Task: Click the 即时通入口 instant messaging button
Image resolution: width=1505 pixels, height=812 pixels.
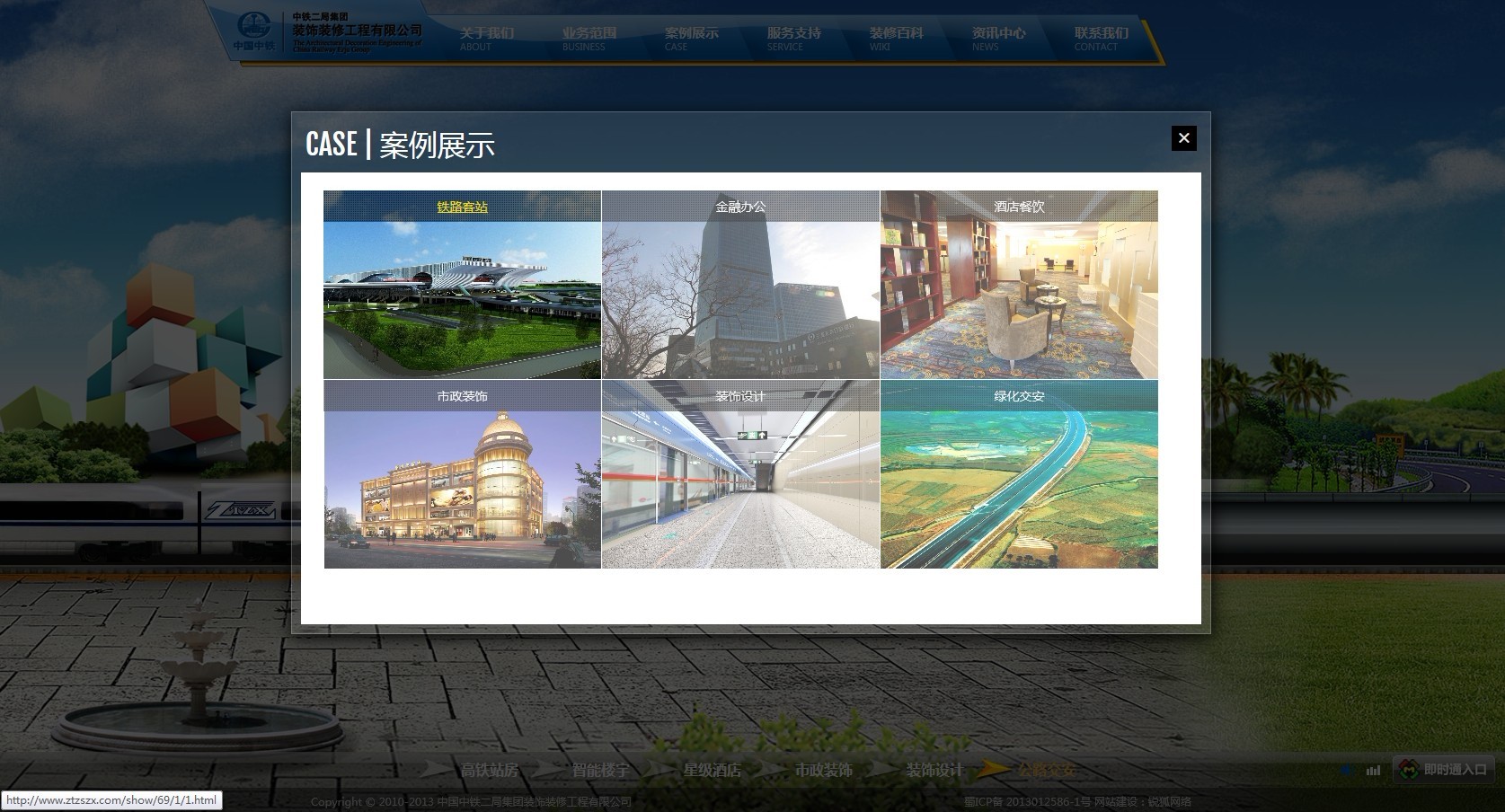Action: point(1444,769)
